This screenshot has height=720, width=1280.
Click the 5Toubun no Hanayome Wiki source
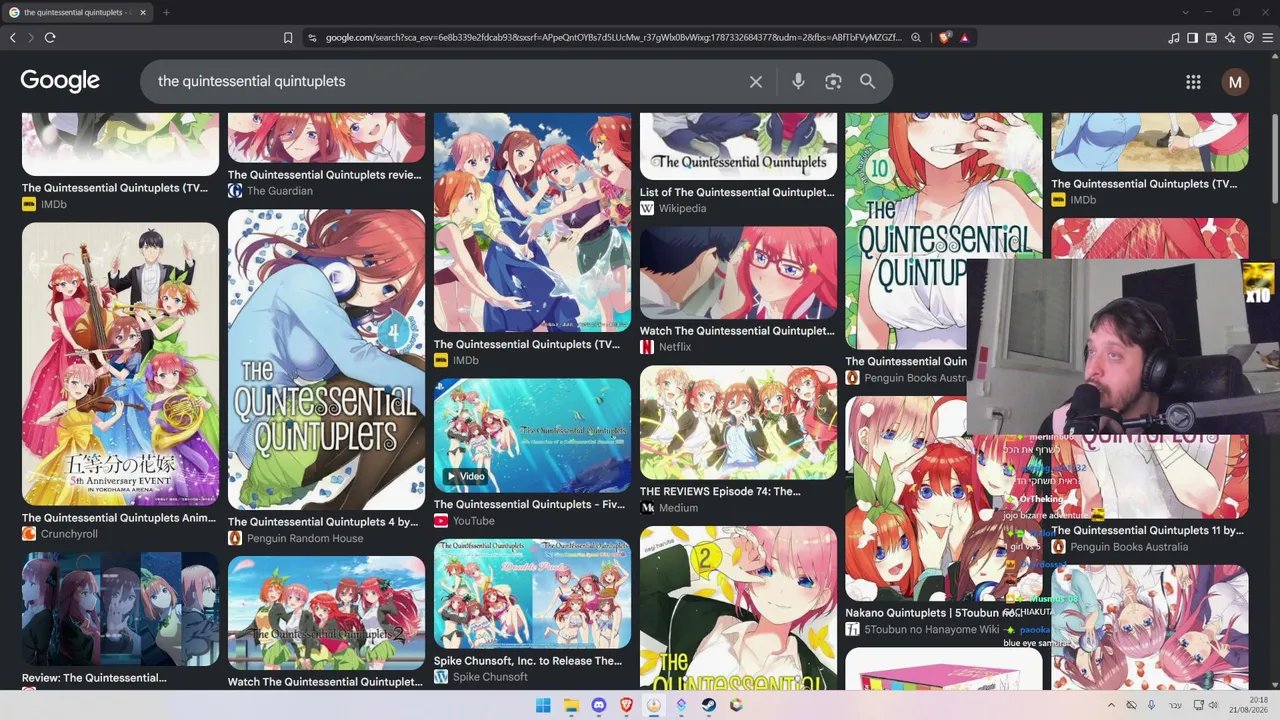click(931, 629)
